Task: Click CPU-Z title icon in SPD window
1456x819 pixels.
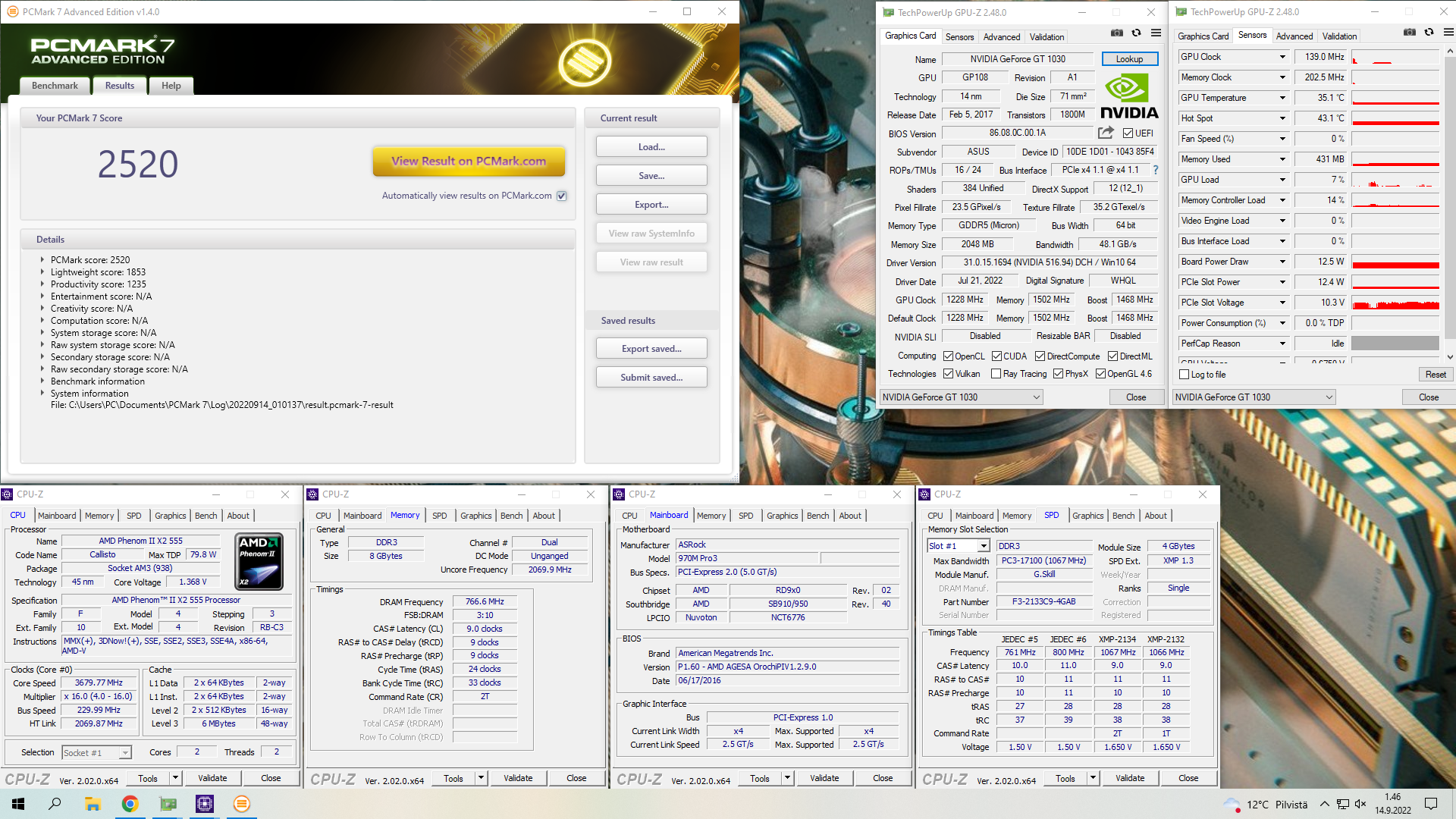Action: [x=924, y=494]
